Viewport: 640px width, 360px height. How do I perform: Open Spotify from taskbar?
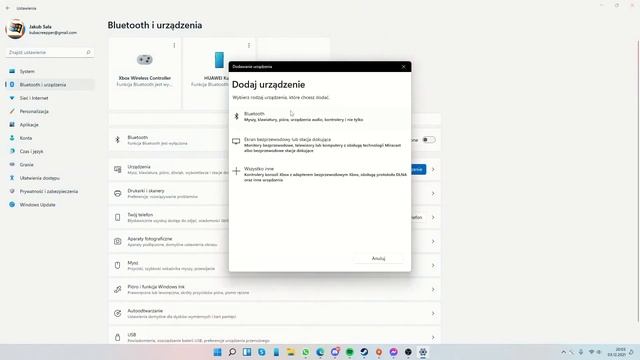click(349, 352)
